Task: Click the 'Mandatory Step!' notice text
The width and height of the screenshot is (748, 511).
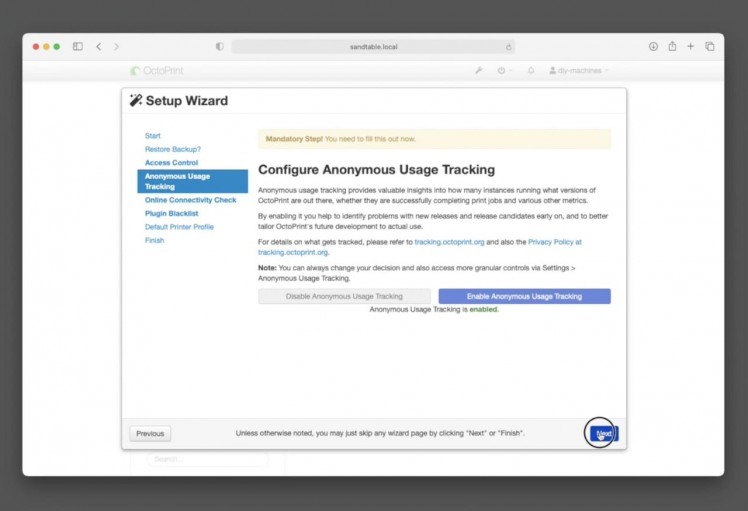Action: pyautogui.click(x=294, y=139)
